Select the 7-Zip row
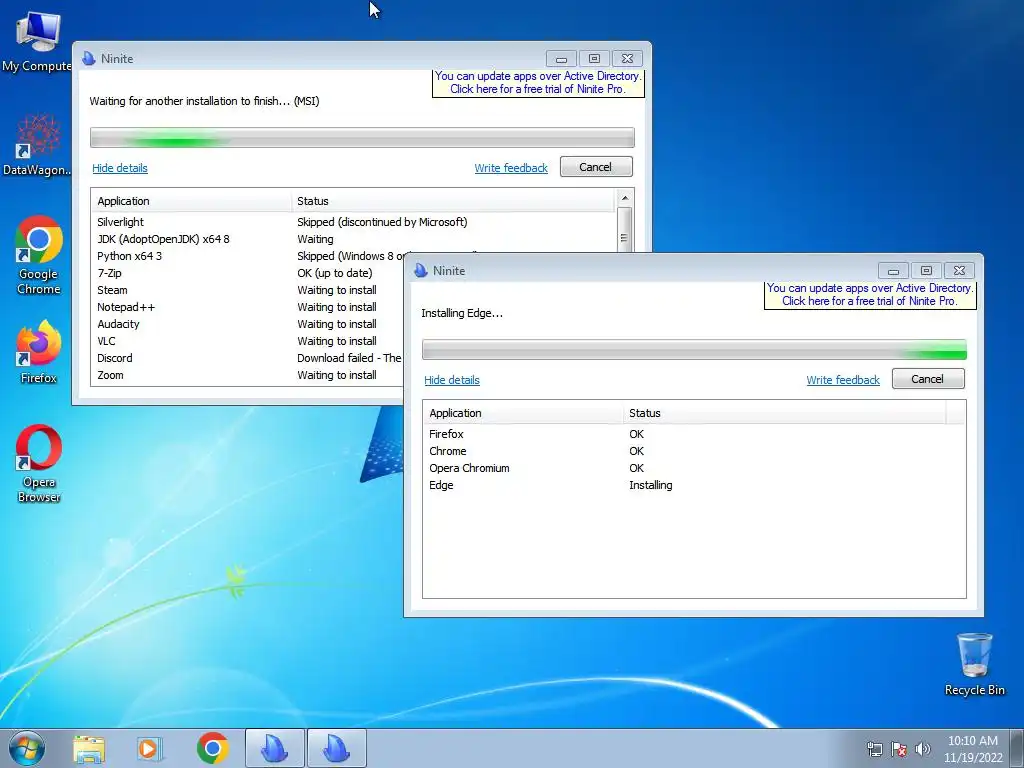1024x768 pixels. tap(248, 273)
